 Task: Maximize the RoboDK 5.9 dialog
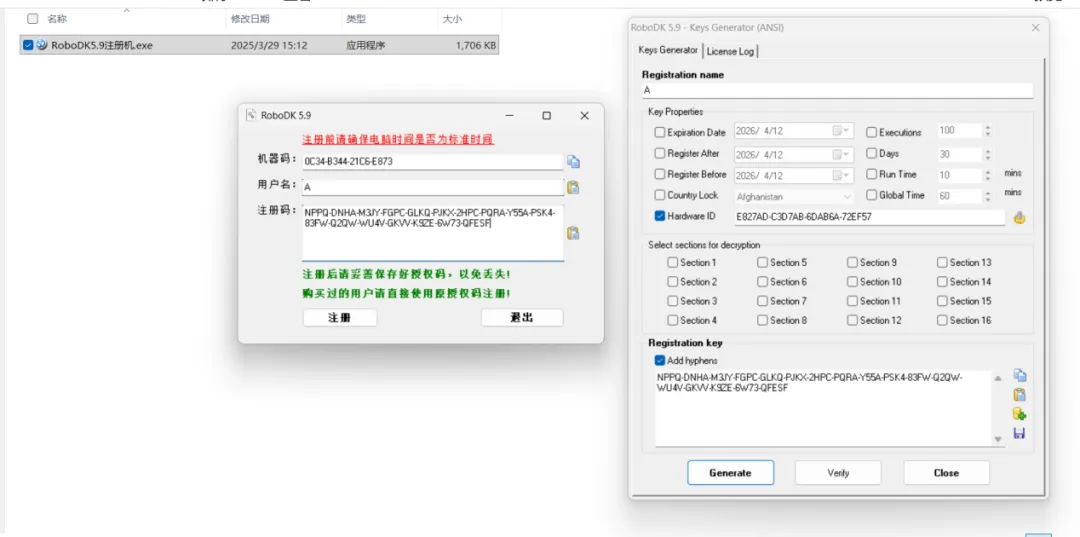tap(546, 116)
